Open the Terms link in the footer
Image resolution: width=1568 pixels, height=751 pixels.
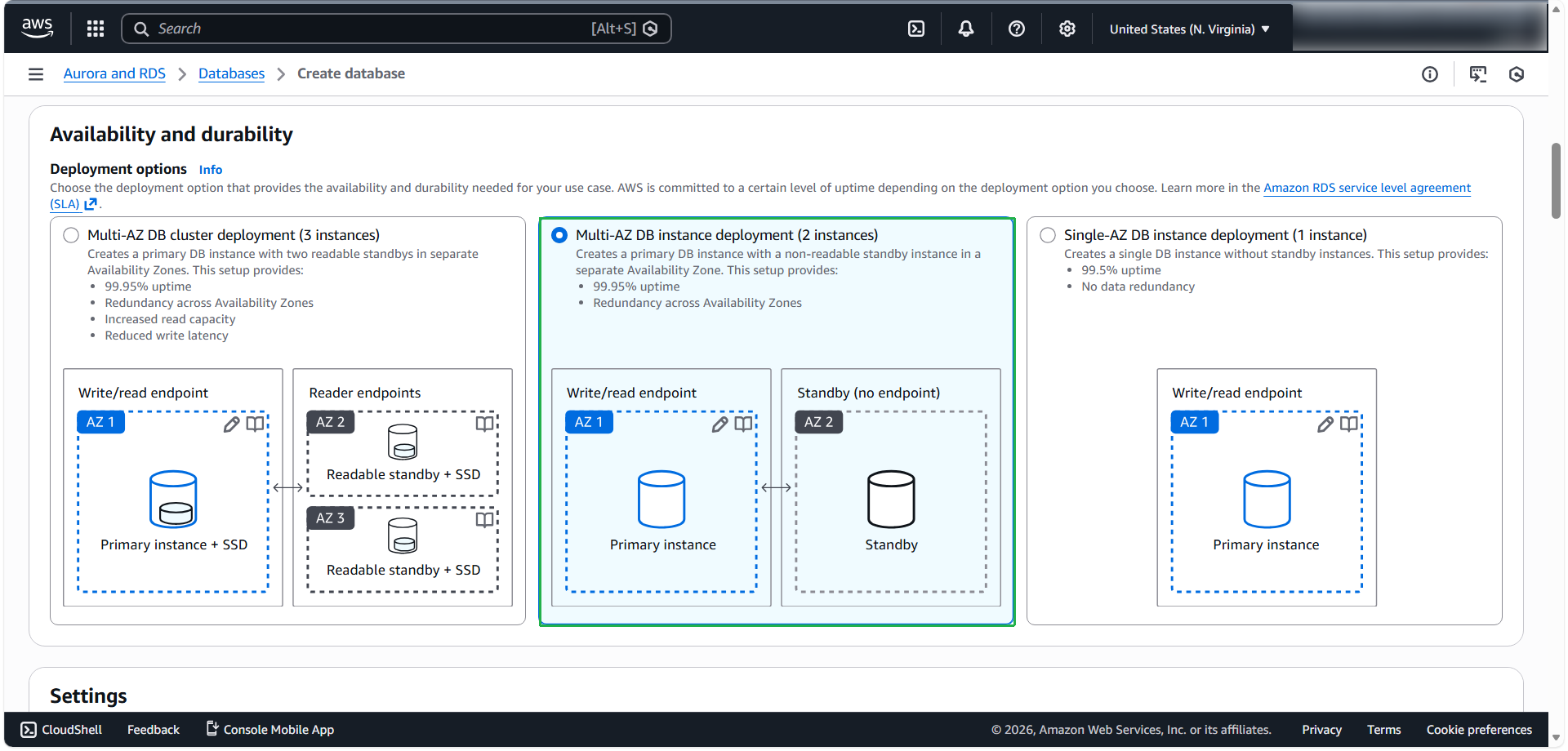[x=1384, y=730]
